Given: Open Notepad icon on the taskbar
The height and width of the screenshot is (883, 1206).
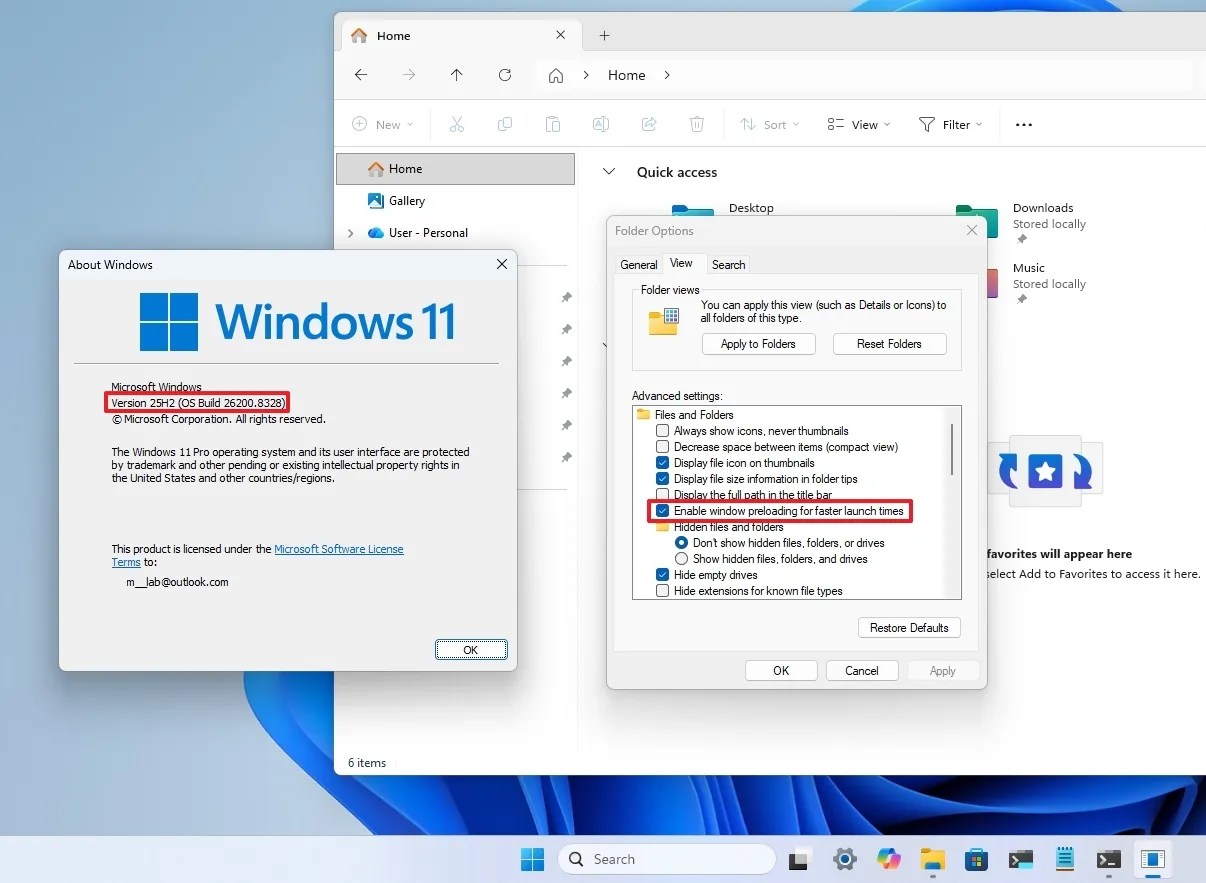Looking at the screenshot, I should [1065, 859].
